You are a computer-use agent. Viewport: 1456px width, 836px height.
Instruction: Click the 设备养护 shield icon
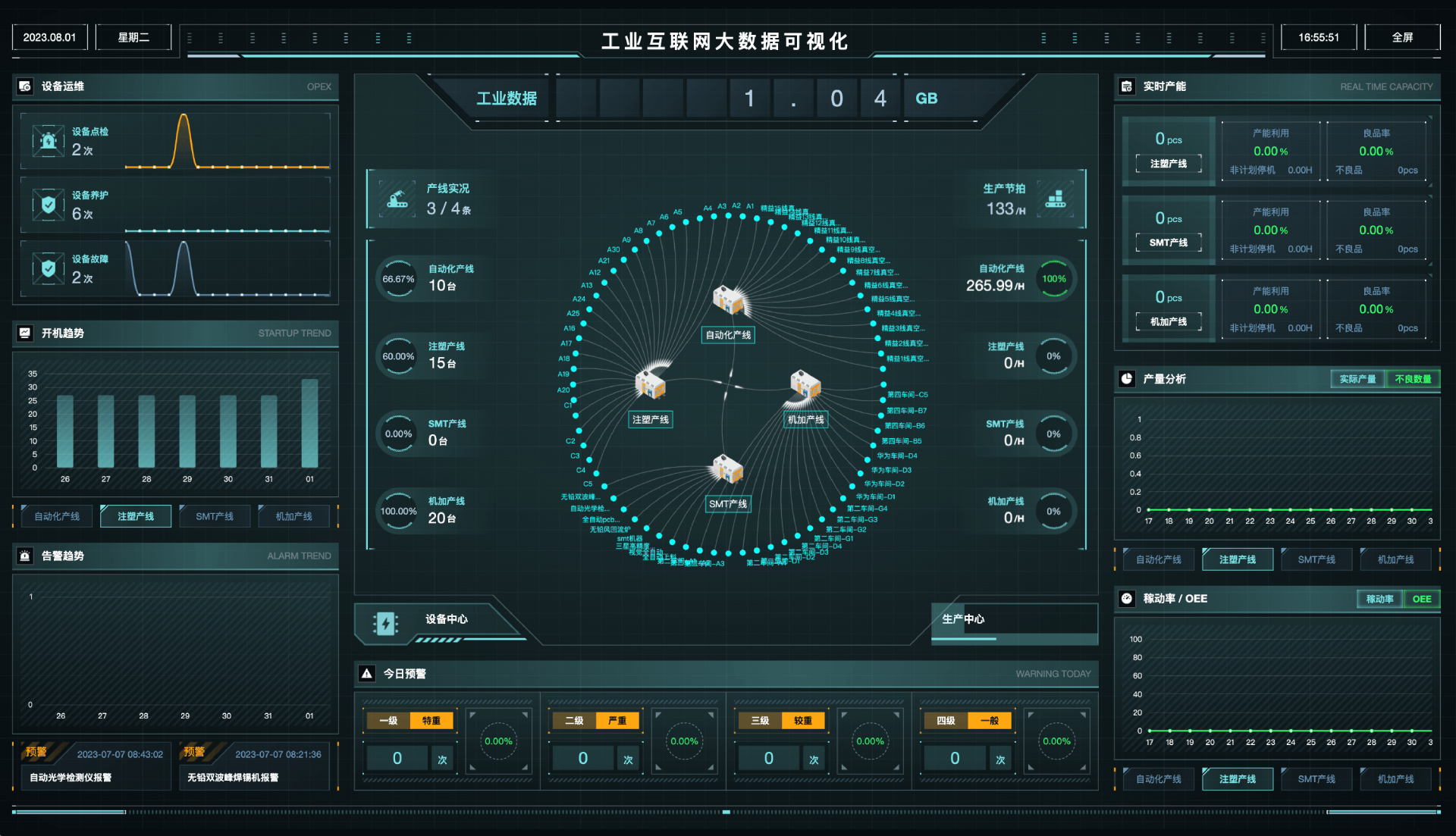coord(49,205)
